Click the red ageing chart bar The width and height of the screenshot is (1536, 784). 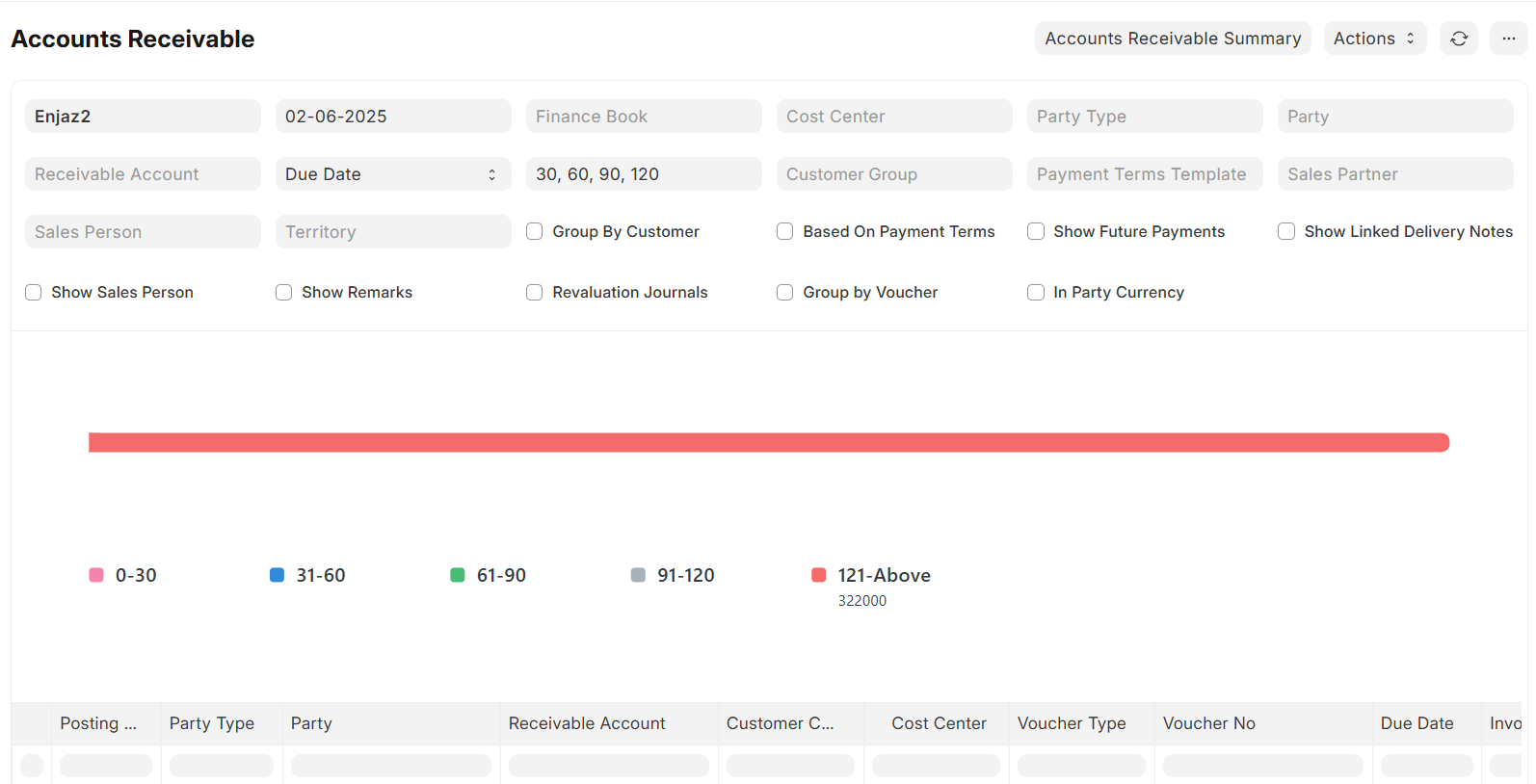768,442
